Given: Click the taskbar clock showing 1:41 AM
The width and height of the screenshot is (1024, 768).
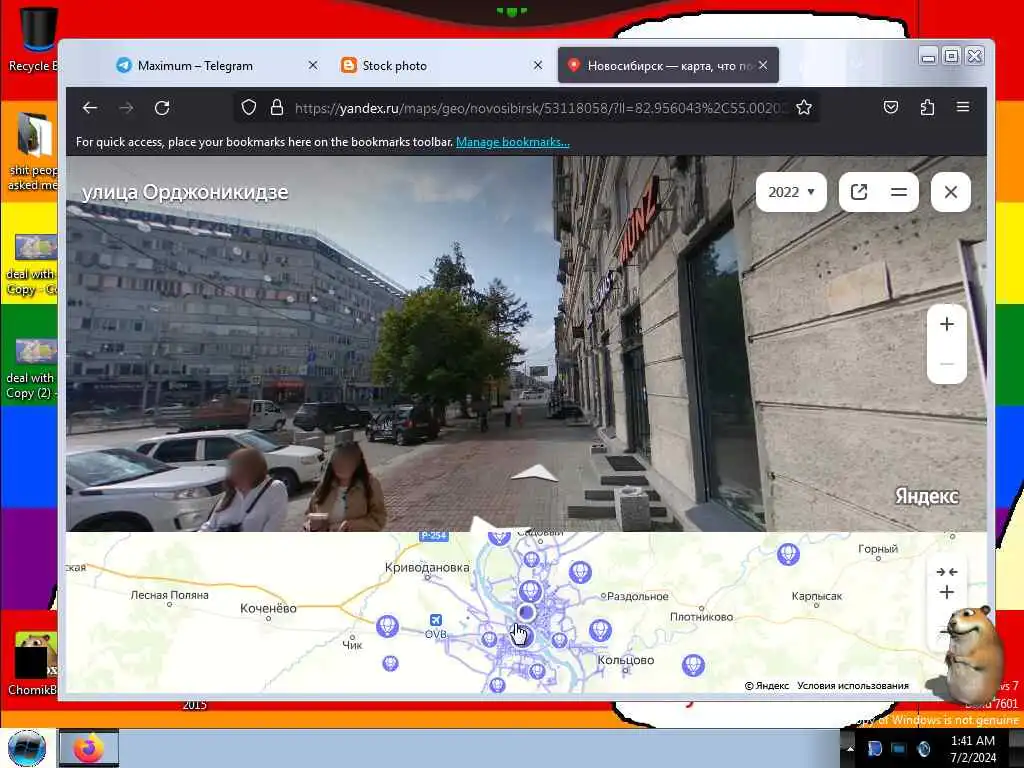Looking at the screenshot, I should tap(973, 749).
